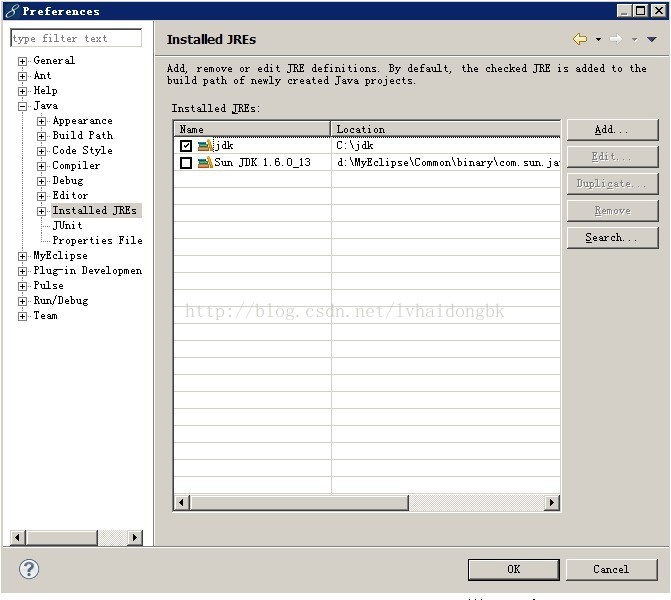The image size is (671, 600).
Task: Select the Sun JDK 1.6.0_13 row name
Action: click(x=262, y=163)
